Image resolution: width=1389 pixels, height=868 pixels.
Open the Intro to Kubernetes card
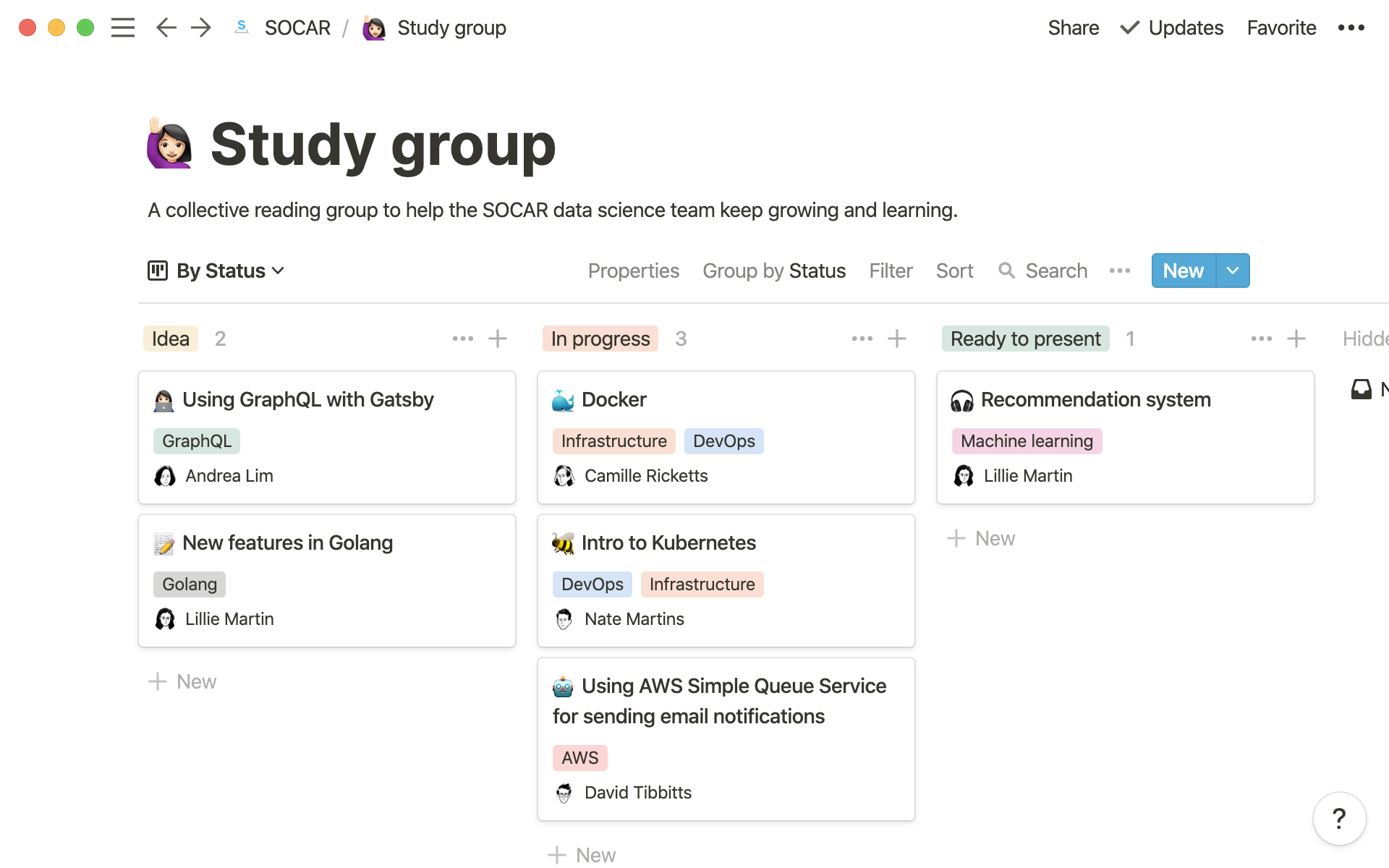726,581
